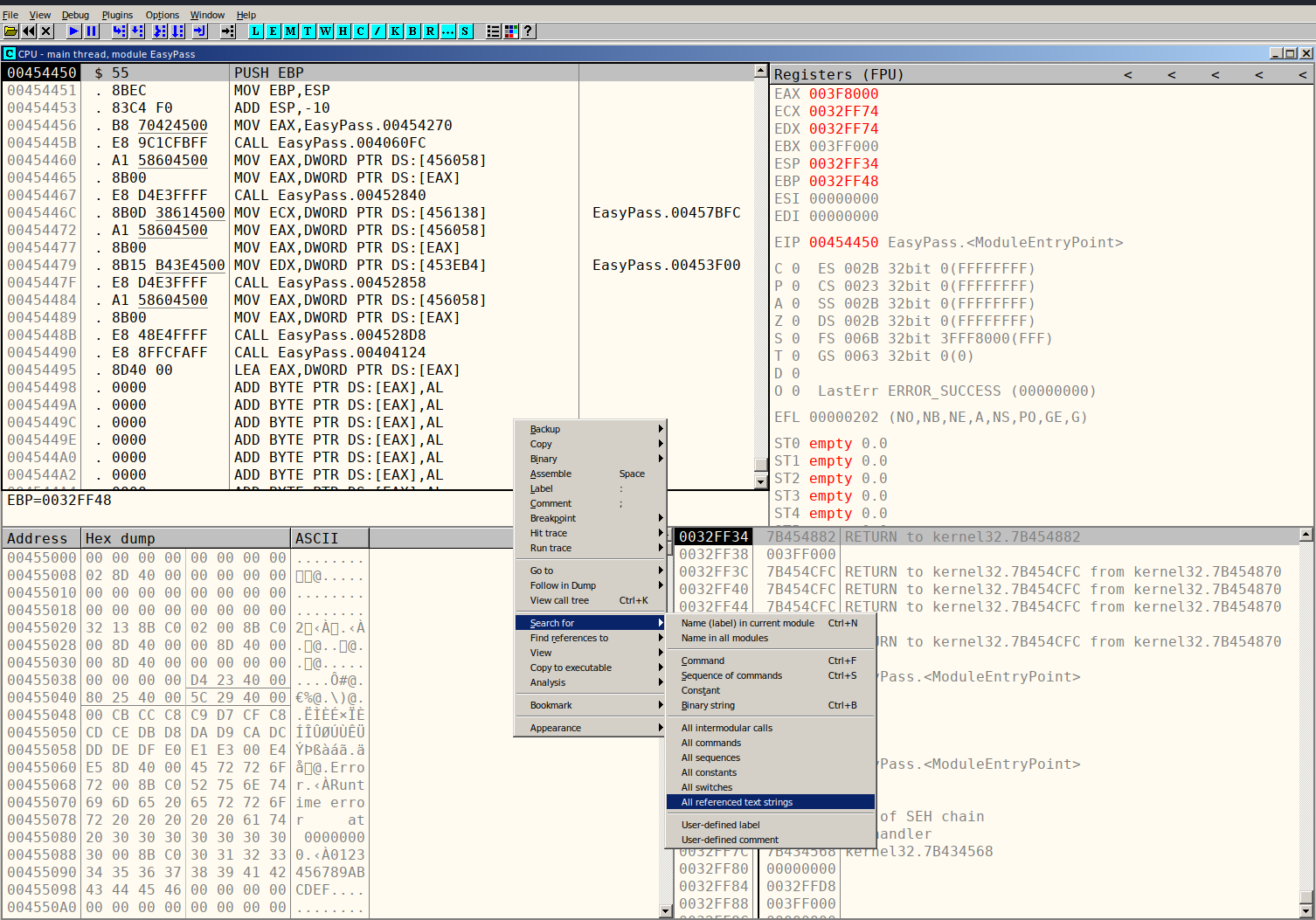Click the Trace over icon
The width and height of the screenshot is (1316, 920).
[x=177, y=31]
